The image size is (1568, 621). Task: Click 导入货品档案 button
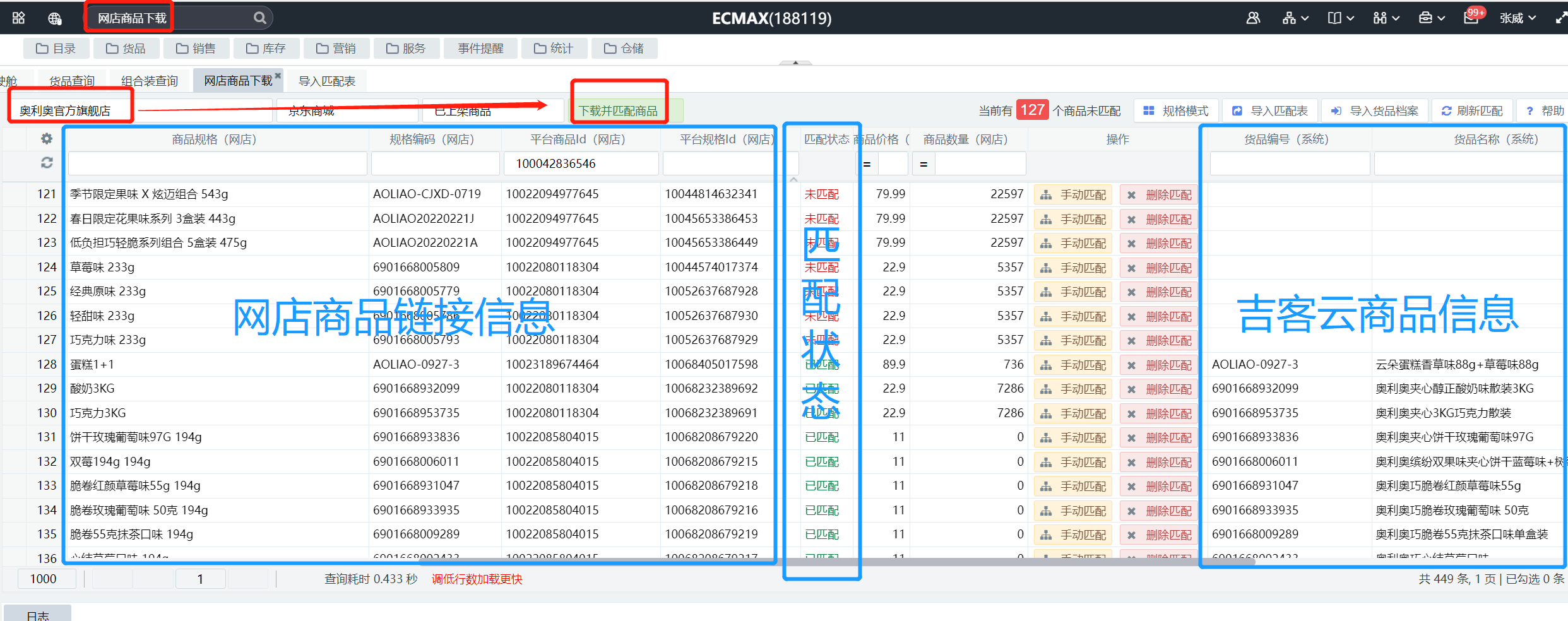pyautogui.click(x=1374, y=110)
